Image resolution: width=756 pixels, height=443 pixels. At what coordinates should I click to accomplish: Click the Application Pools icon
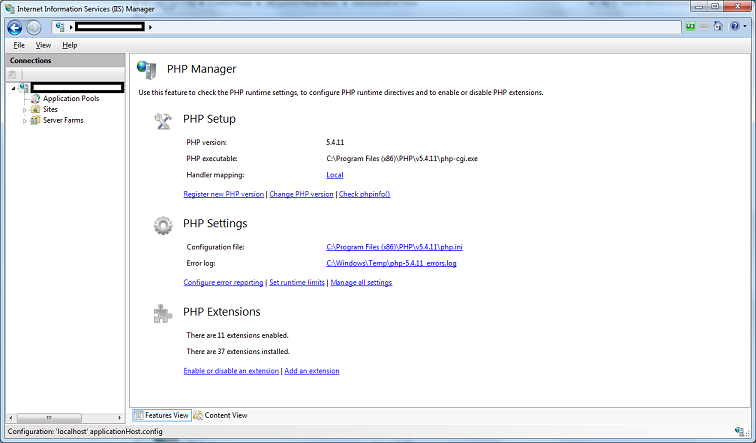35,98
